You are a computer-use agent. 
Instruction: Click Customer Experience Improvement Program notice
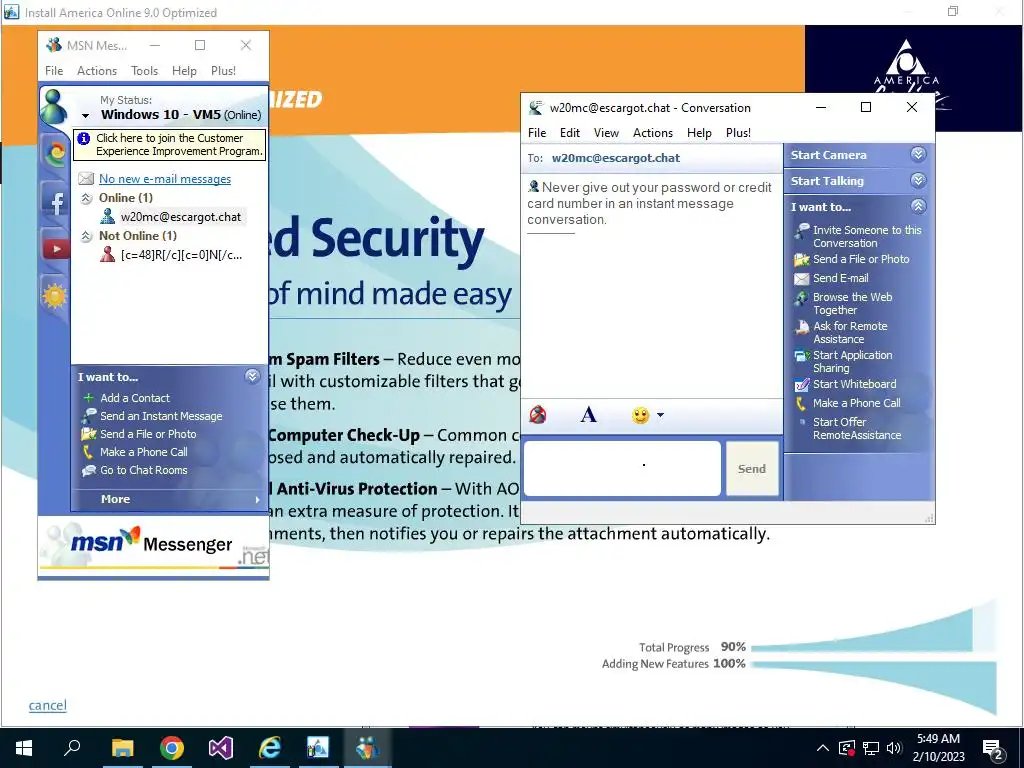[x=169, y=144]
